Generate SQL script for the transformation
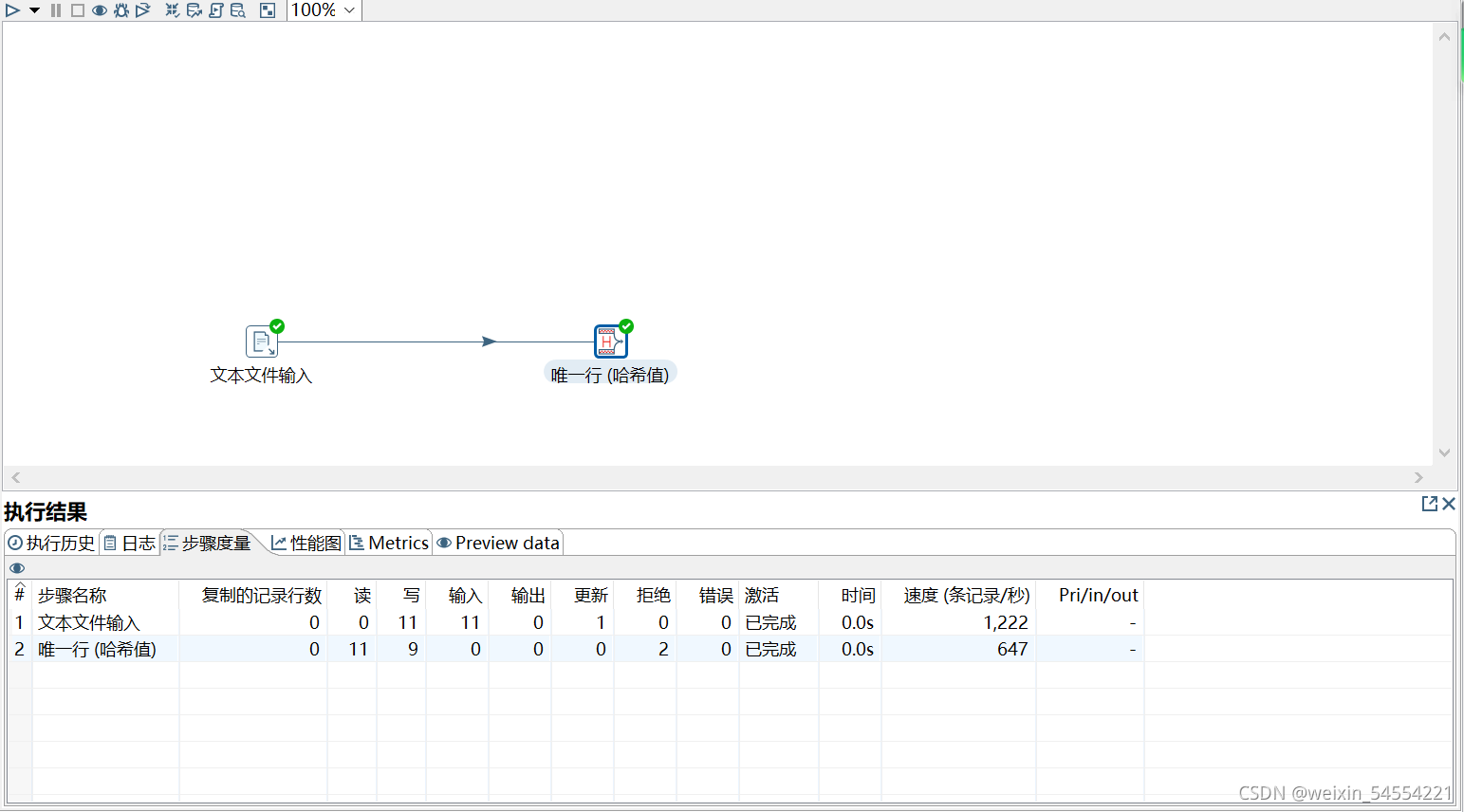Image resolution: width=1464 pixels, height=812 pixels. coord(216,10)
